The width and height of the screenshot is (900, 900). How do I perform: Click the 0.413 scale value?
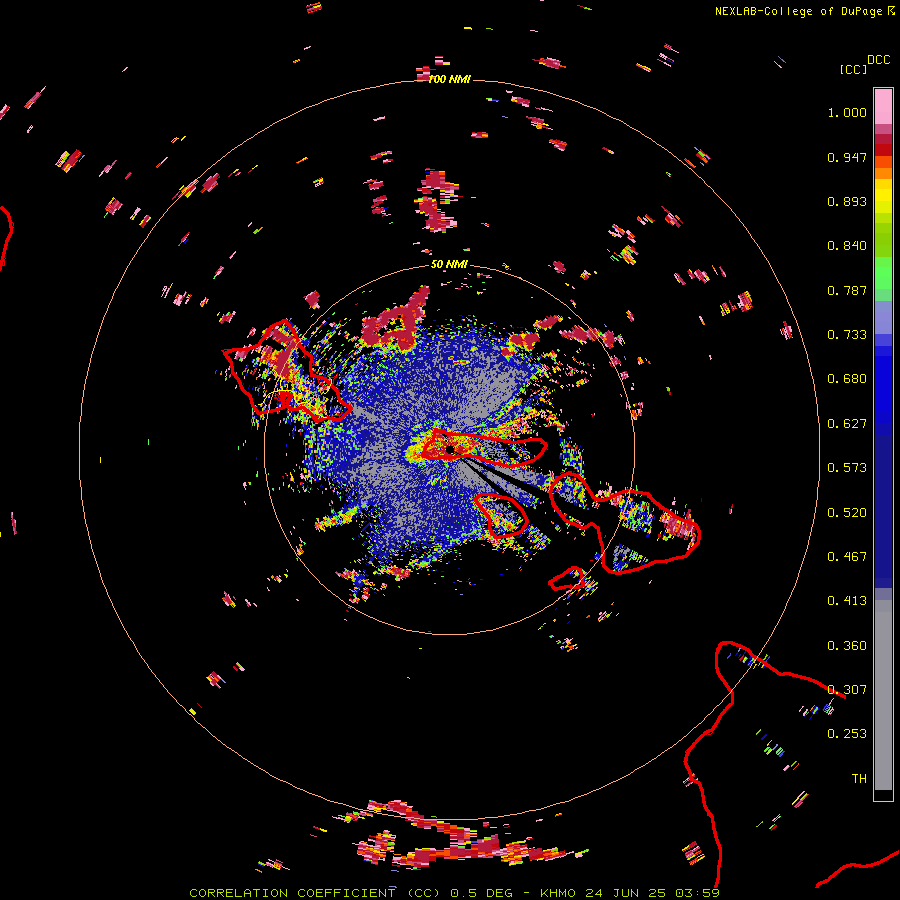point(847,601)
